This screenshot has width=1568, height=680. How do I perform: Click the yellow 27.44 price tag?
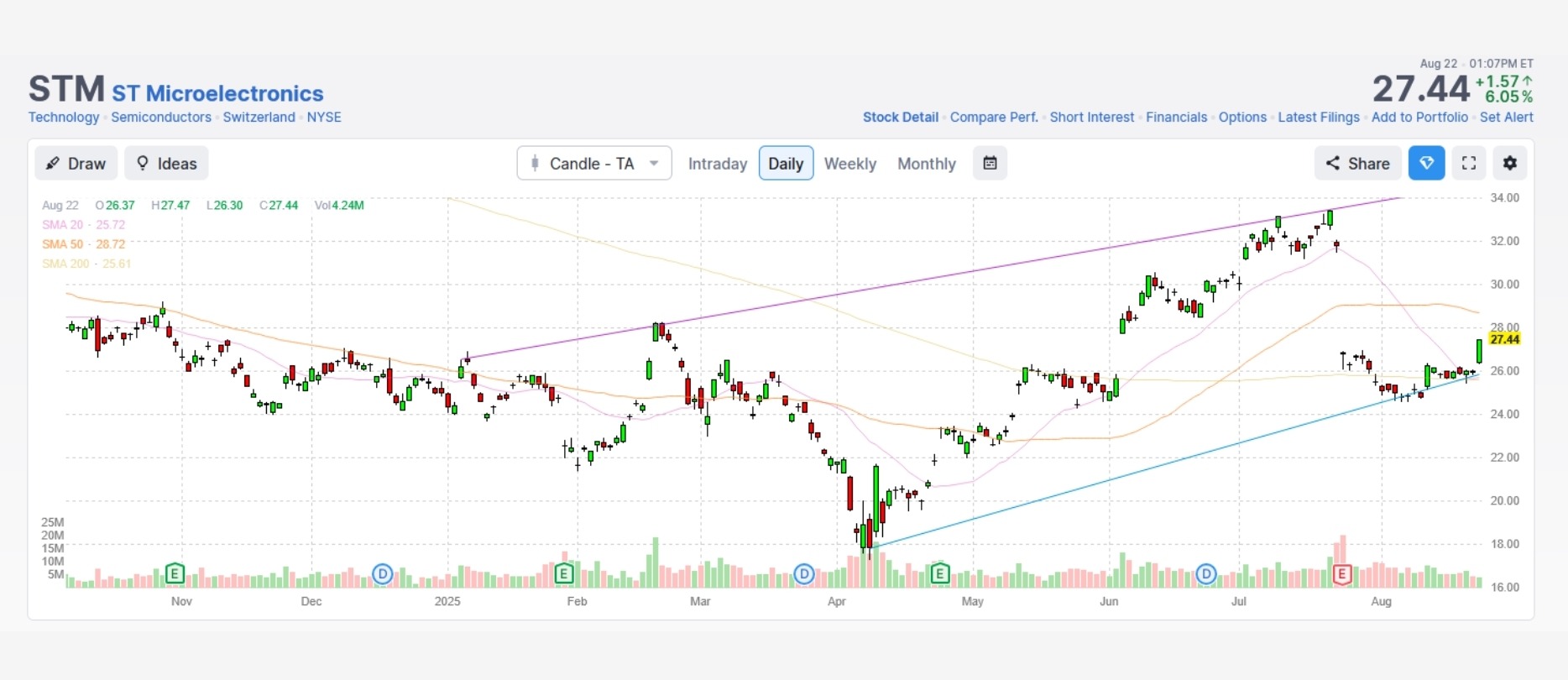click(x=1504, y=339)
